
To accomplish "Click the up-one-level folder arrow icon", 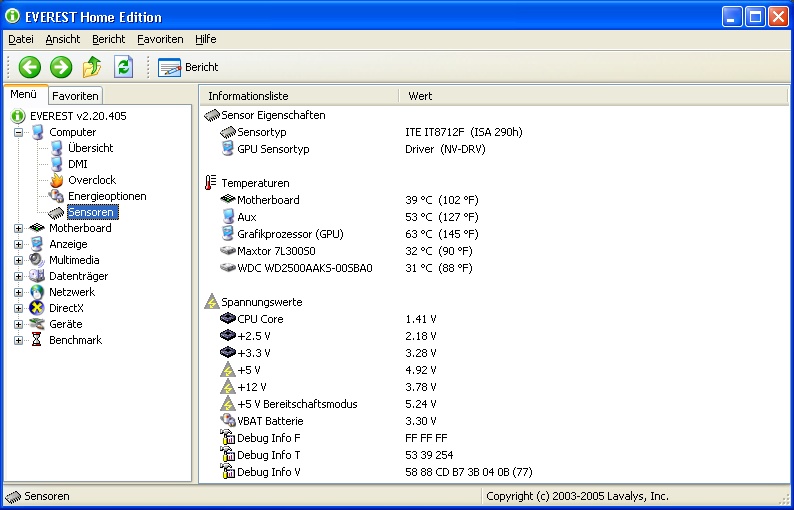I will pyautogui.click(x=92, y=67).
